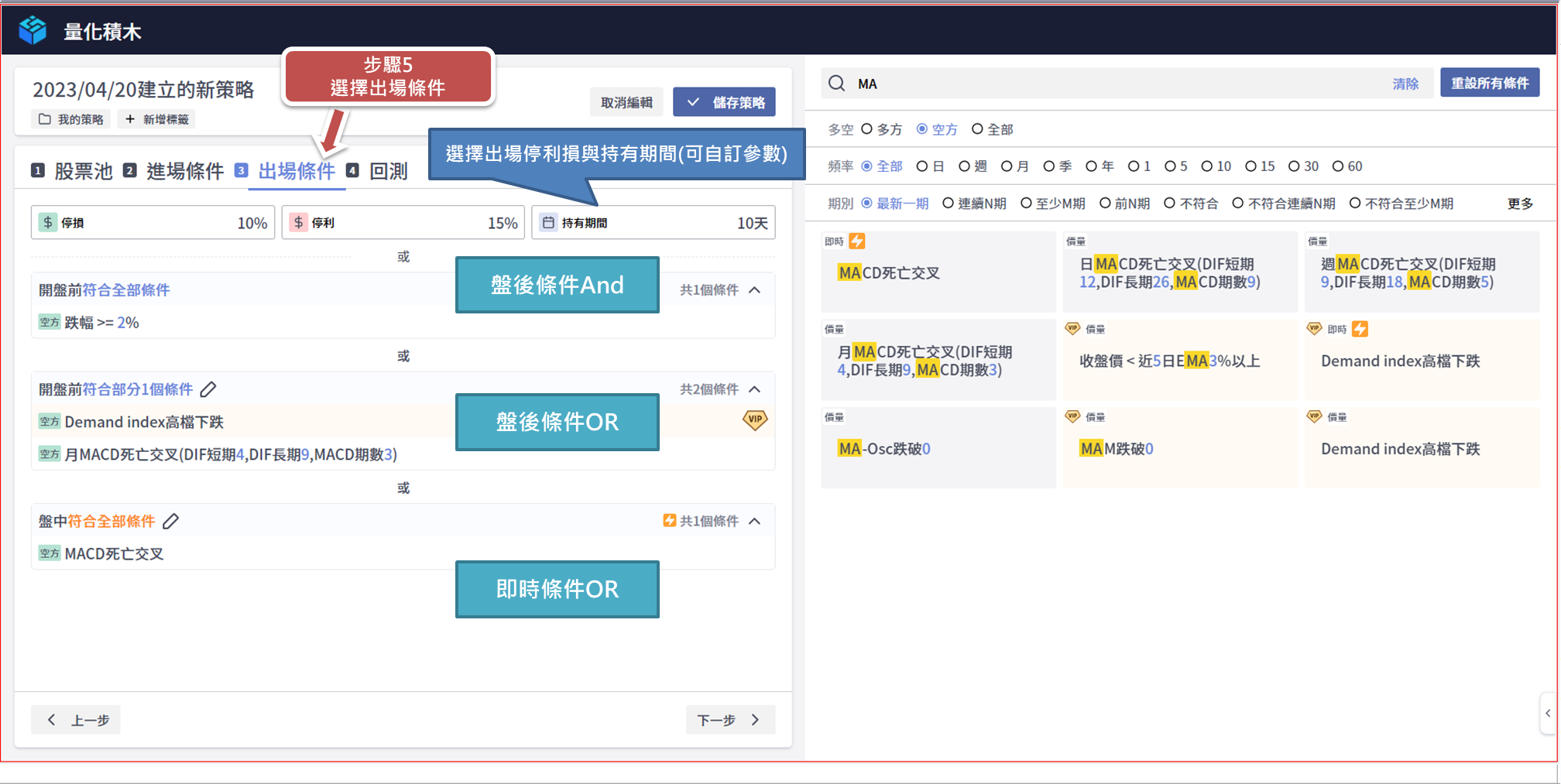The width and height of the screenshot is (1561, 784).
Task: Click the search magnifier icon
Action: [x=836, y=84]
